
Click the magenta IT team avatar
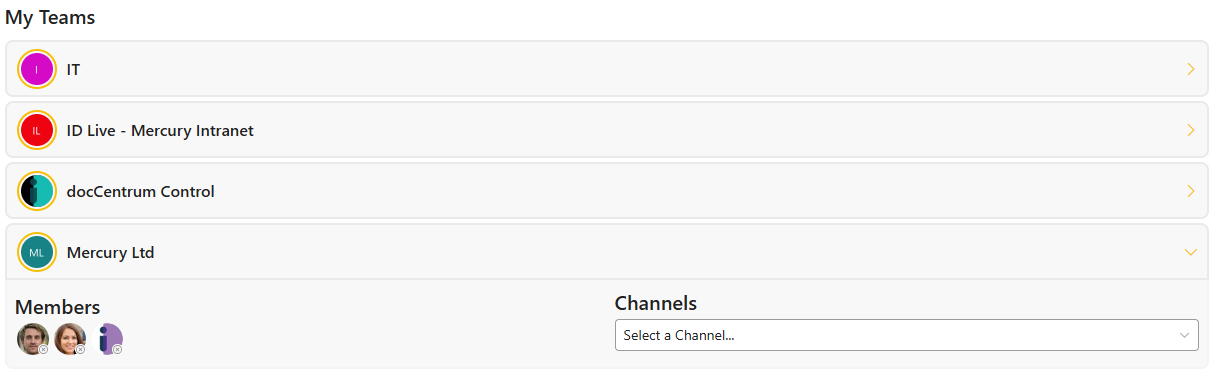click(37, 69)
